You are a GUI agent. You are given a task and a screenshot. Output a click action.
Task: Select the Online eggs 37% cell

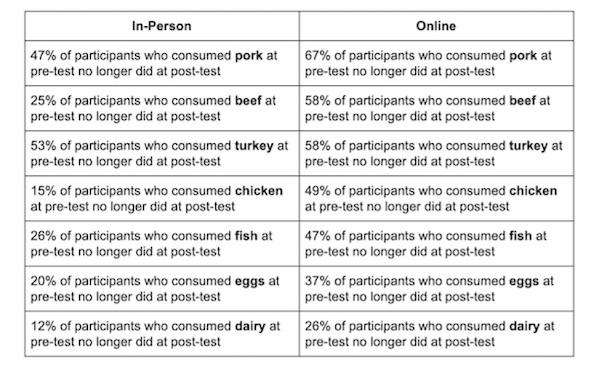(436, 289)
